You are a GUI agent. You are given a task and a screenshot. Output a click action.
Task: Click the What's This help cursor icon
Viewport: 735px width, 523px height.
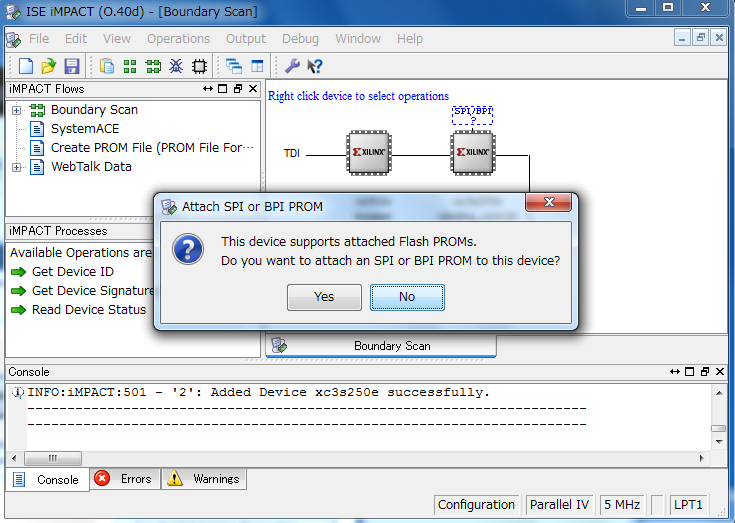tap(315, 66)
